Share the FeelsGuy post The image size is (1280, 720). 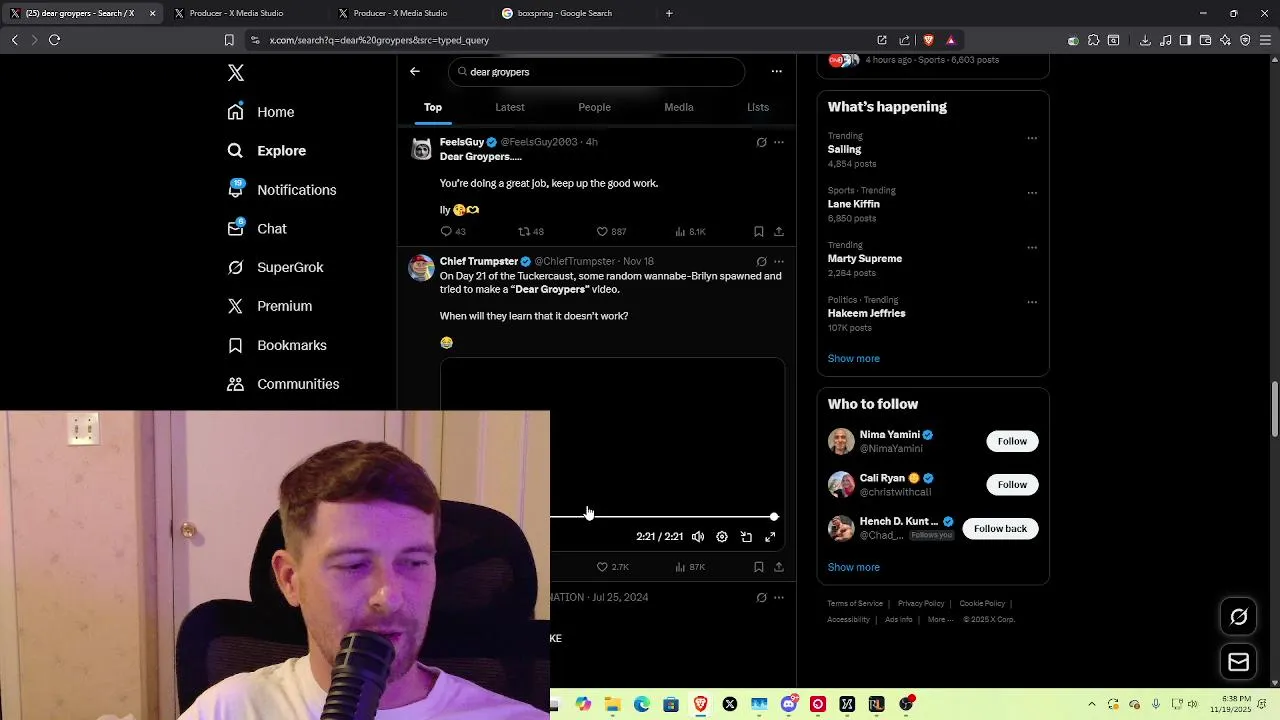click(779, 231)
